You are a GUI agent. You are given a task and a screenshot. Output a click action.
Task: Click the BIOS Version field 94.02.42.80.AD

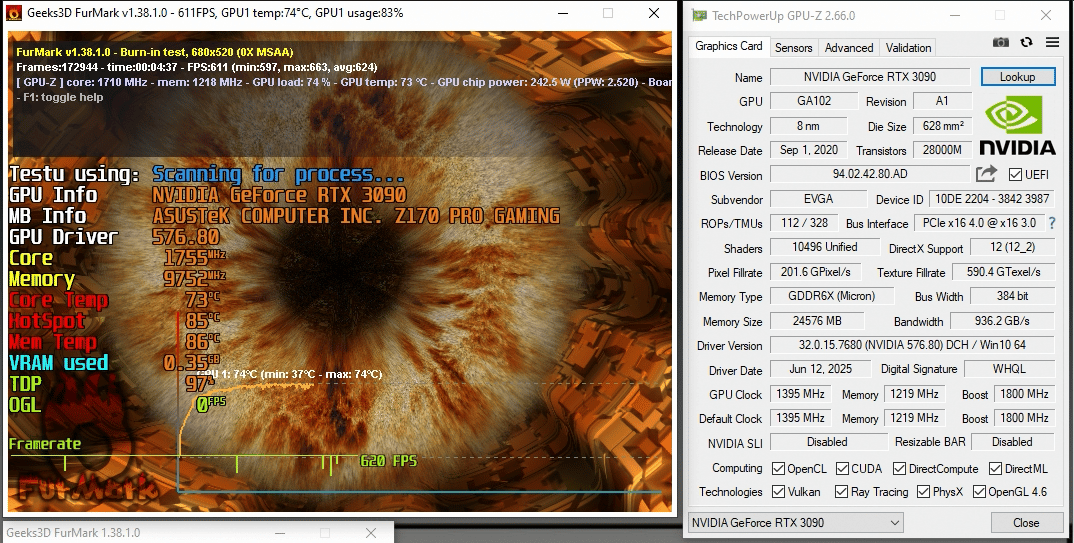(870, 174)
